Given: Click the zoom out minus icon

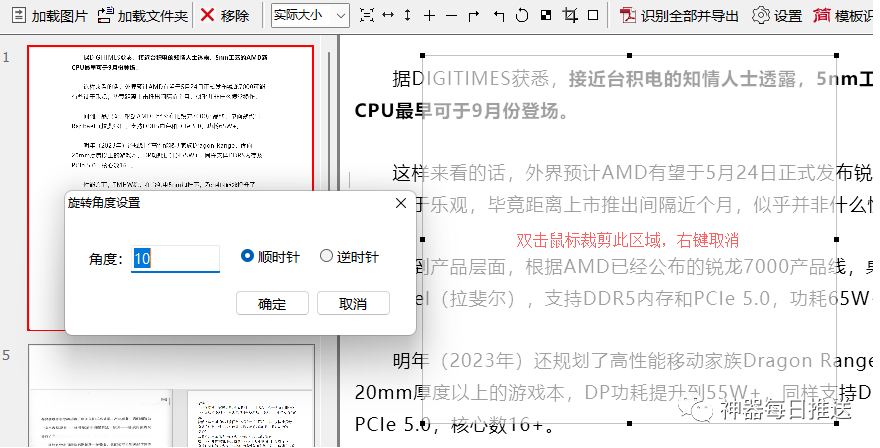Looking at the screenshot, I should click(x=452, y=16).
